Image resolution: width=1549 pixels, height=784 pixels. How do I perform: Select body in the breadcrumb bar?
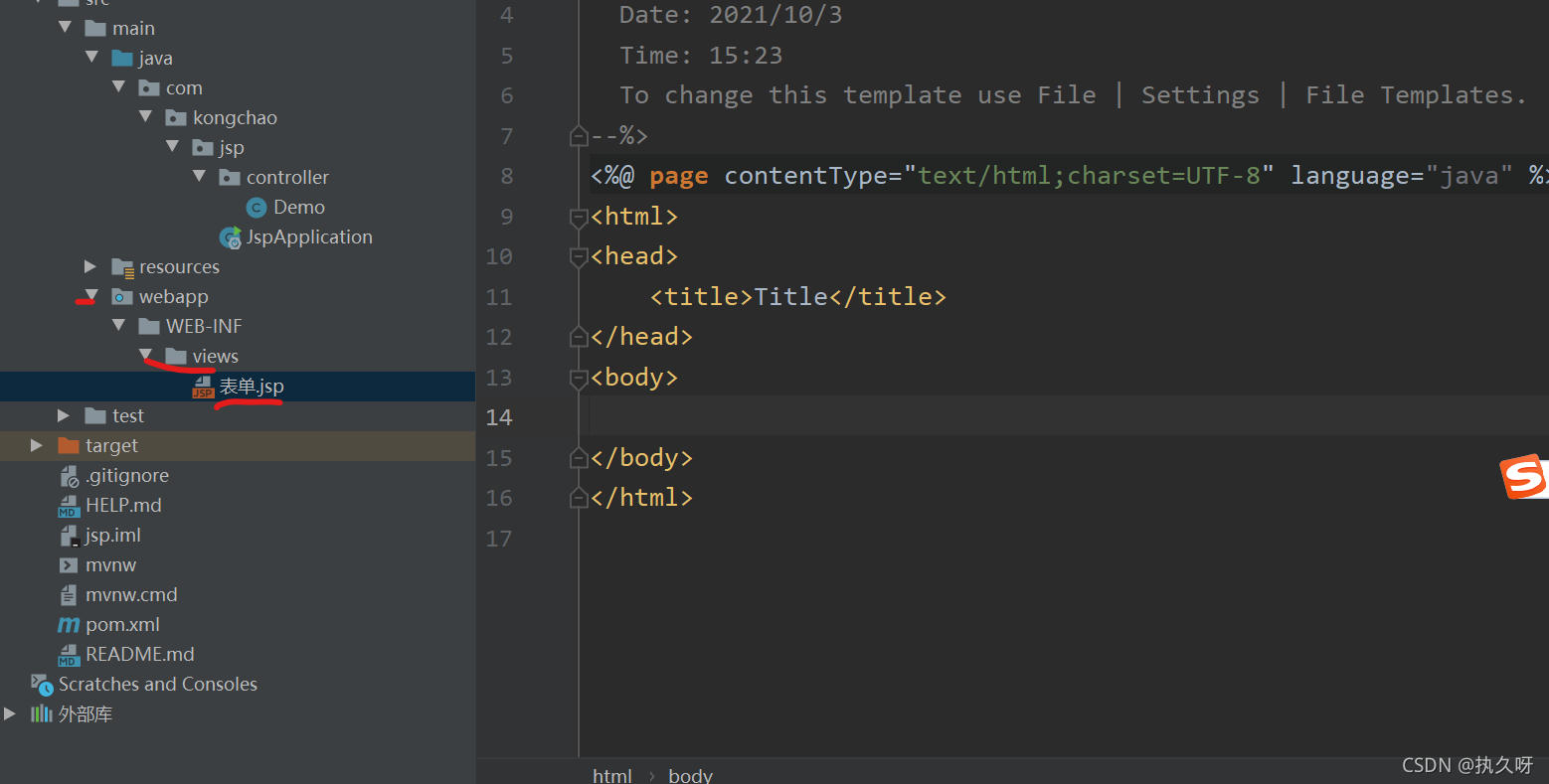click(x=690, y=775)
